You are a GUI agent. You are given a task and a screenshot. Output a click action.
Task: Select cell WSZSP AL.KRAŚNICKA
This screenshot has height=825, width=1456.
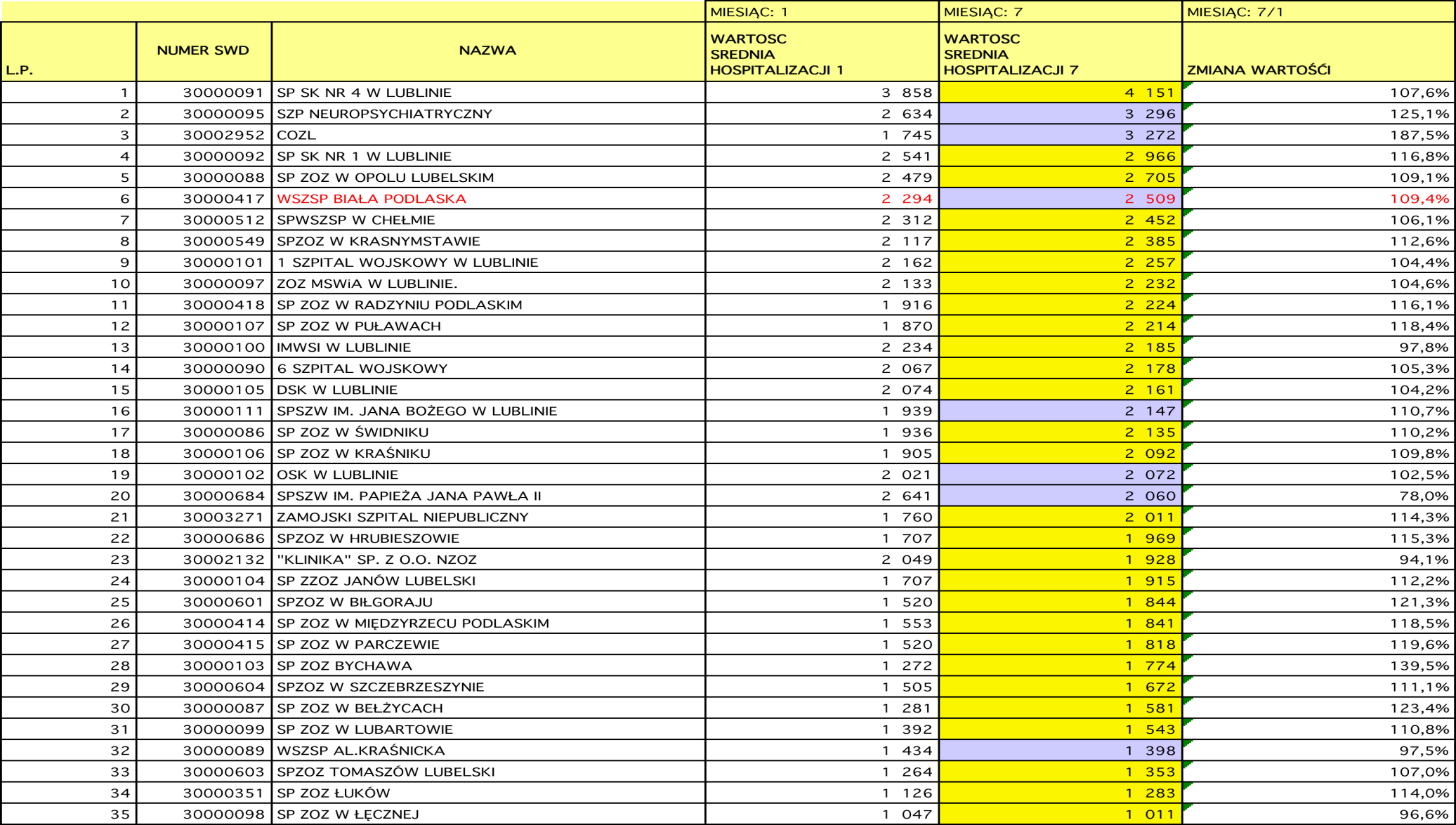click(488, 751)
